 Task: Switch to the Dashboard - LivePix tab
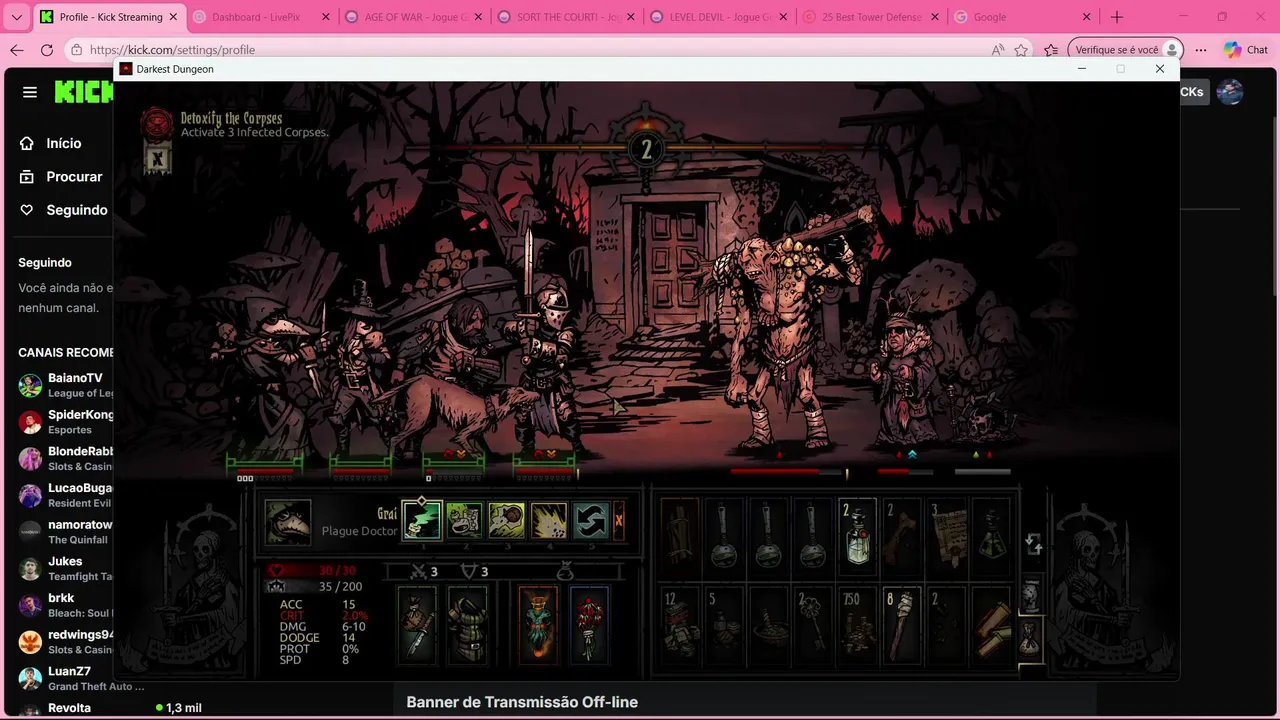260,17
